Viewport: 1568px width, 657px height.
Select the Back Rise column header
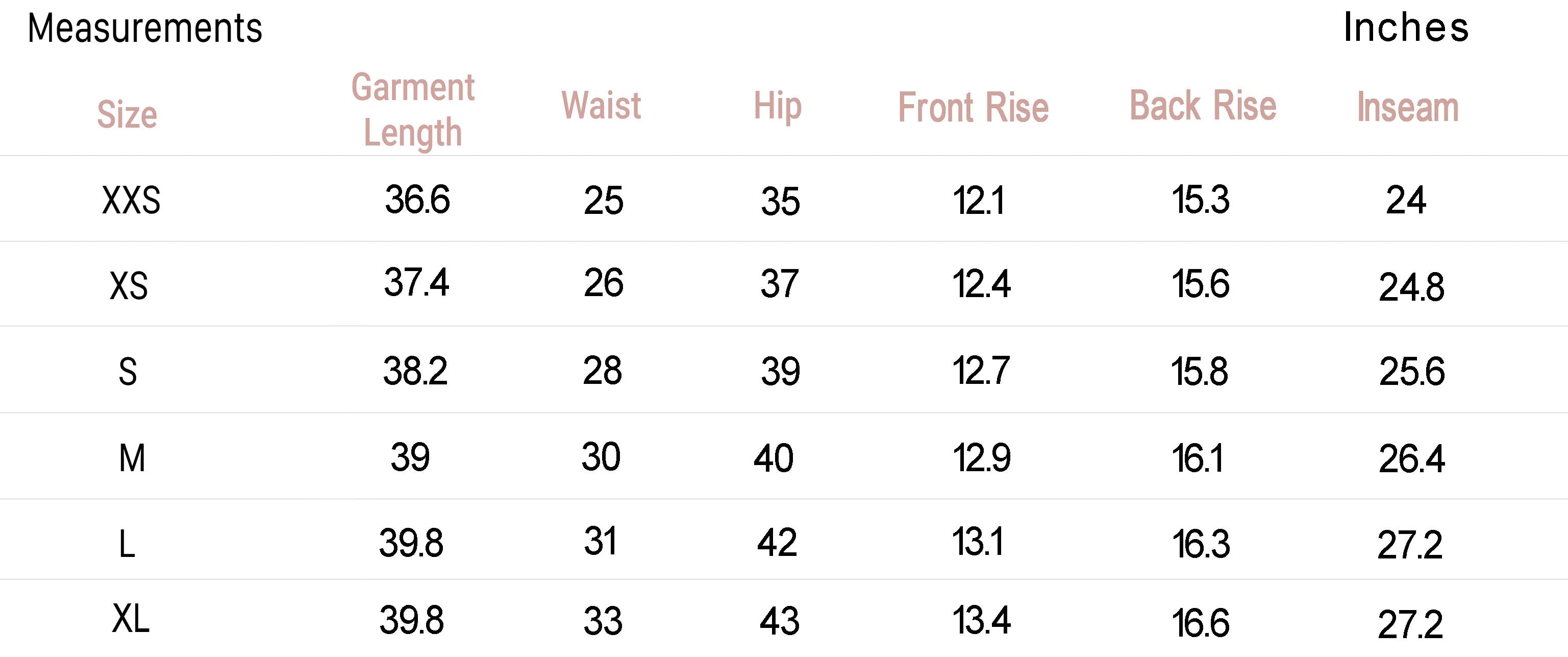1203,106
